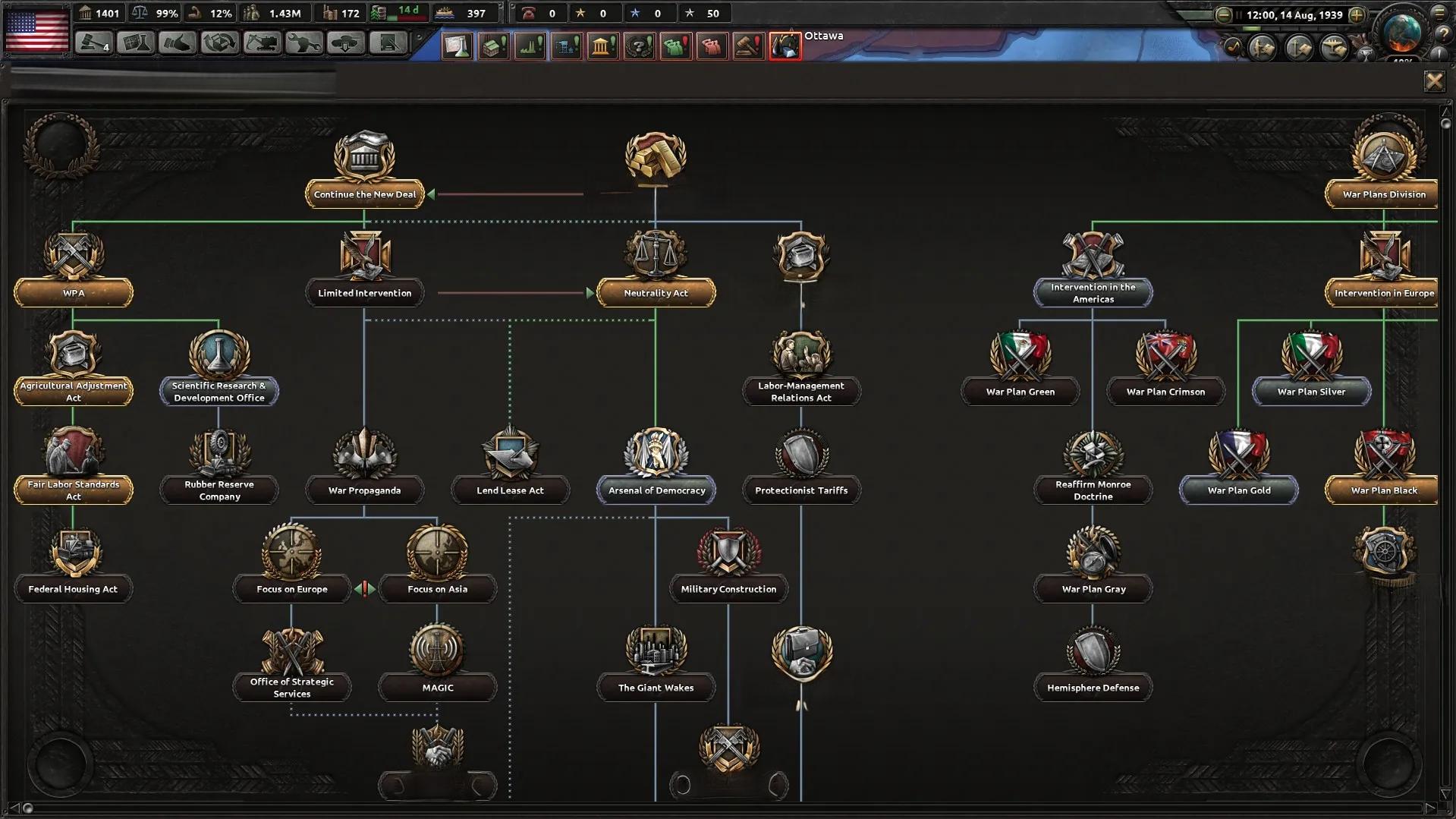1456x819 pixels.
Task: Click the Decisions gavel icon in top bar
Action: (94, 43)
